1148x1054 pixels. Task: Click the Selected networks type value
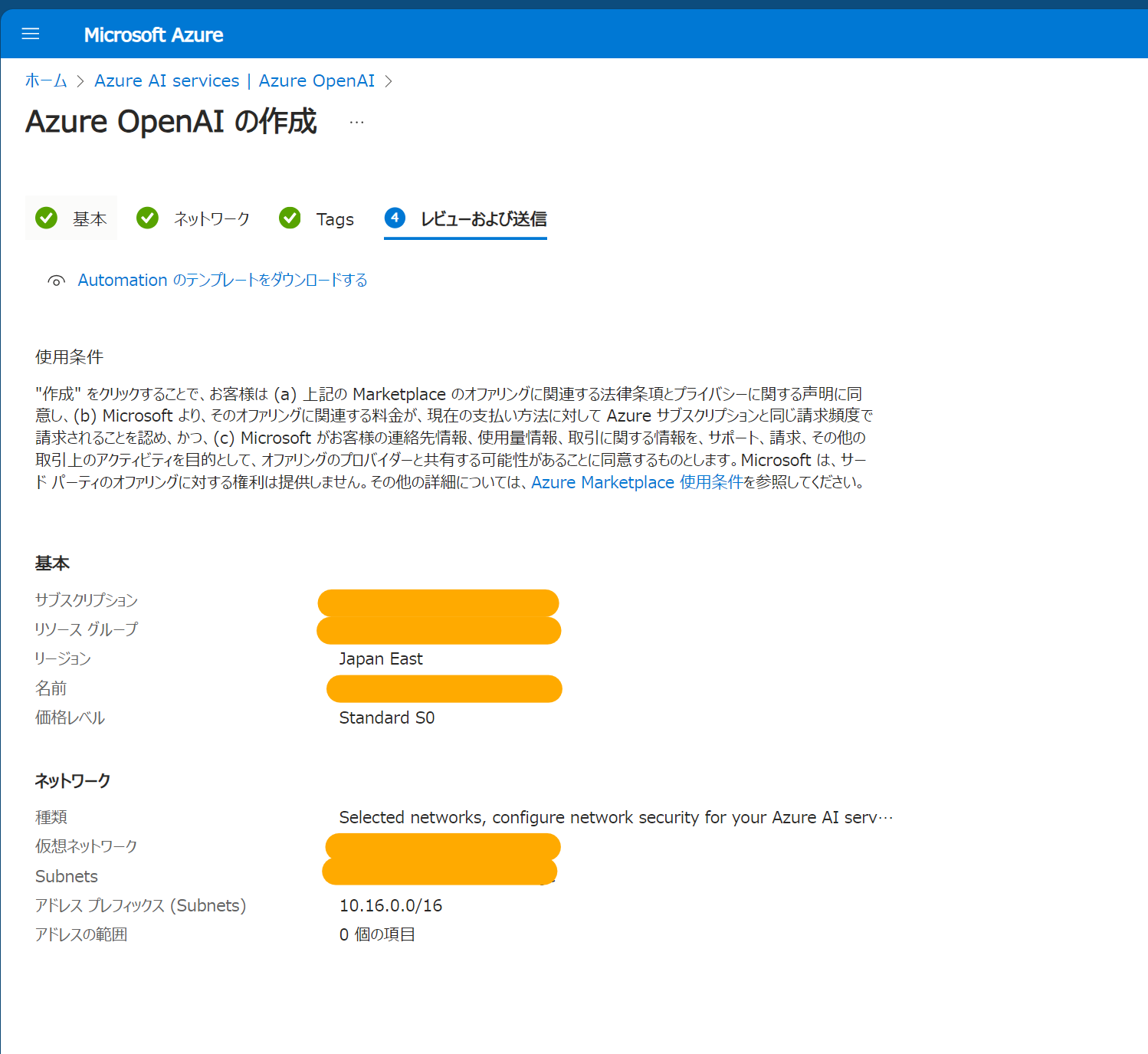click(616, 818)
